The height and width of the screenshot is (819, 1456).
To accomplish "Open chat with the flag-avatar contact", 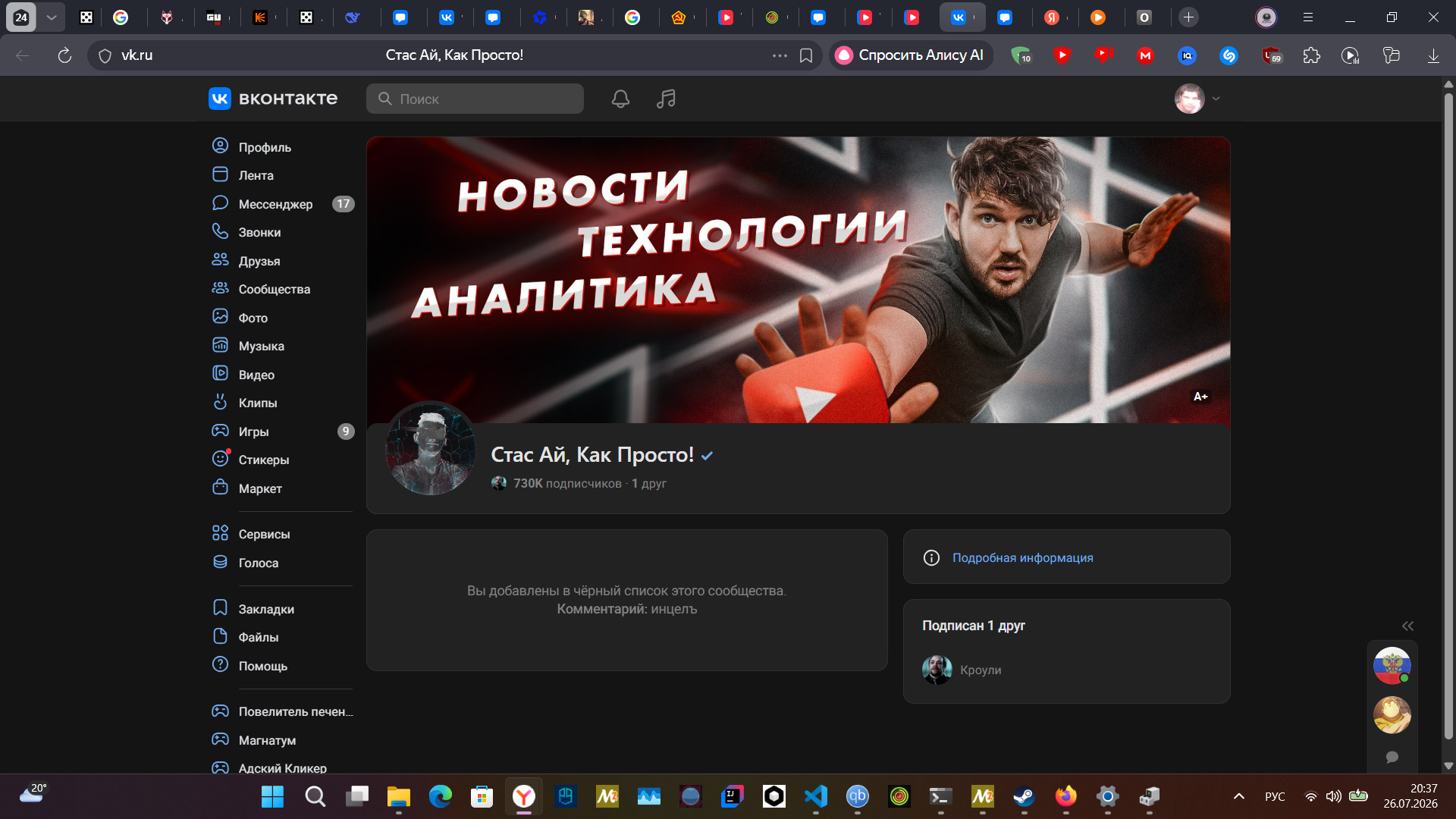I will (1392, 665).
